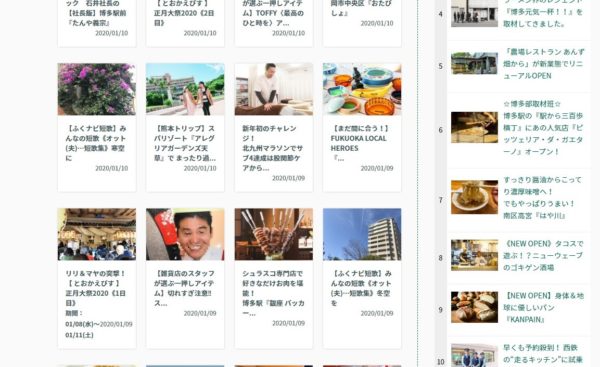Open the 熊本トリップ スパリゾート article title
Screen dimensions: 600x367
coord(185,143)
